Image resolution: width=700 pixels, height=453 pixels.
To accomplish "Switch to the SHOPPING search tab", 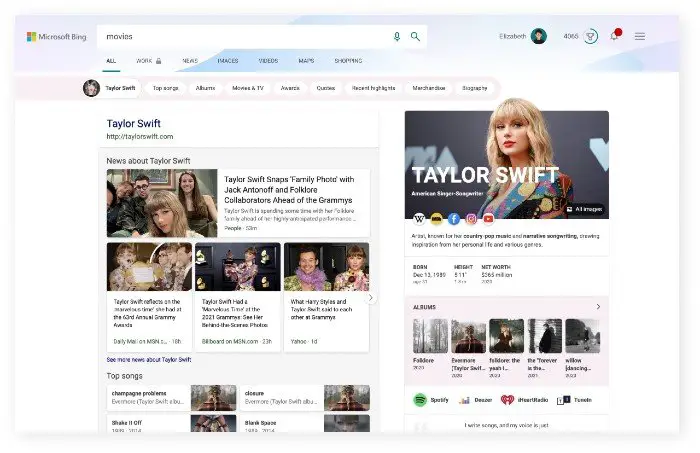I will click(349, 61).
